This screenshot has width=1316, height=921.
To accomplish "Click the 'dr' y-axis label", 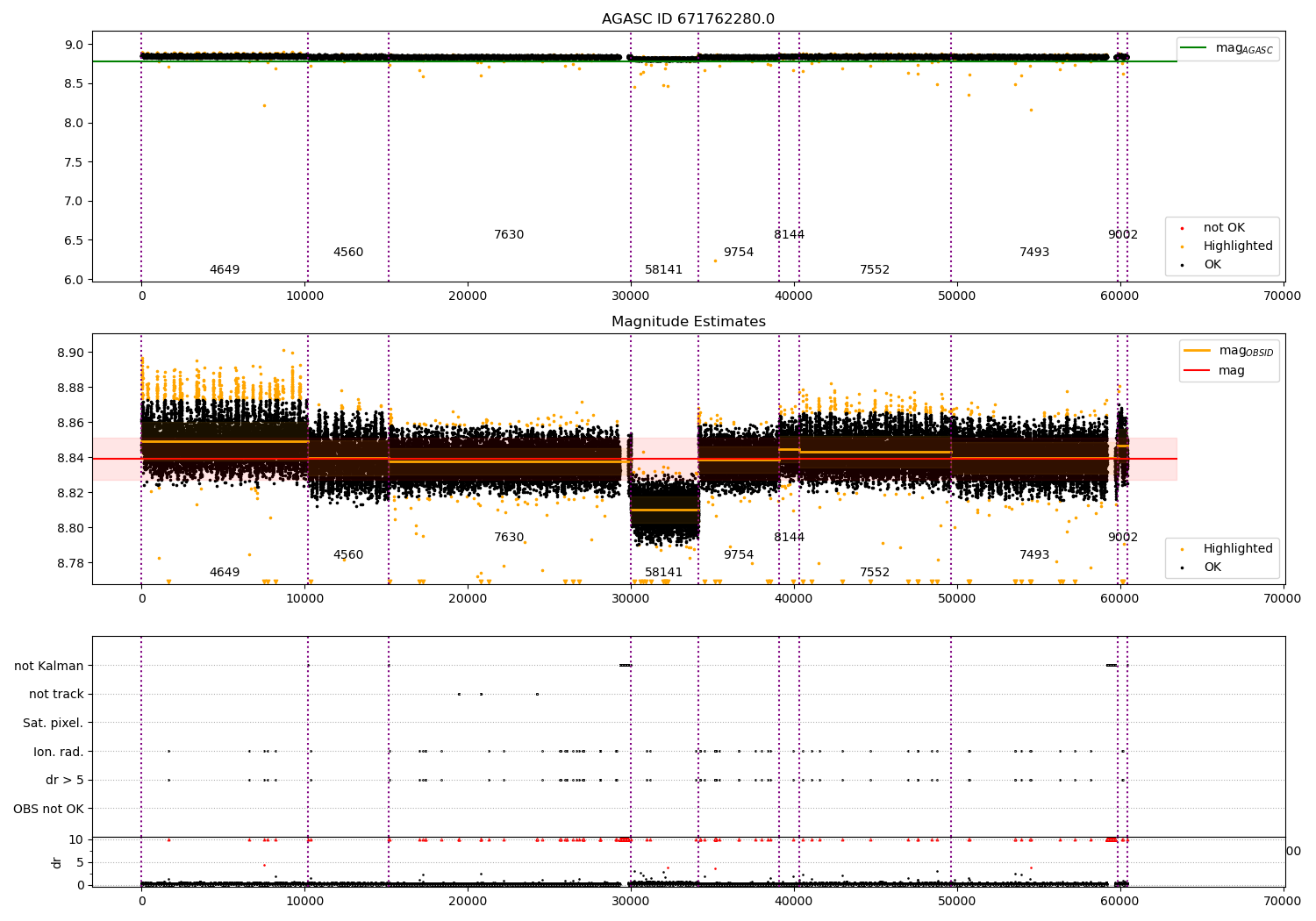I will click(x=57, y=862).
